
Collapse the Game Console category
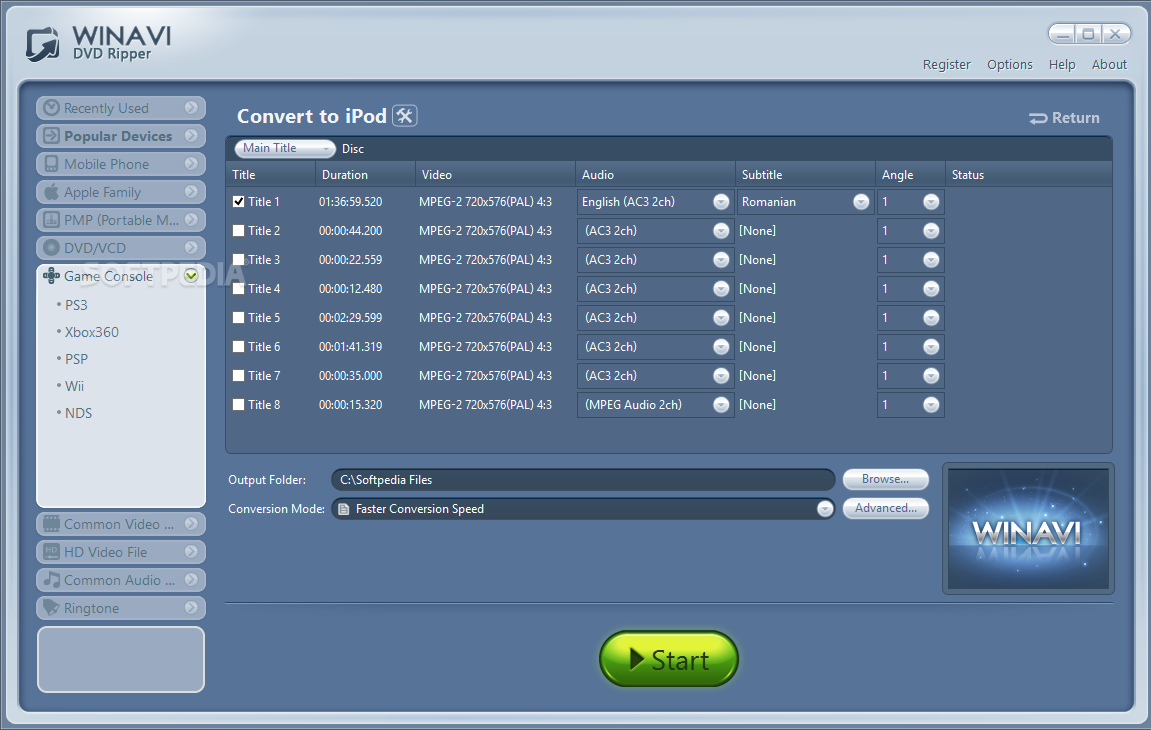point(192,275)
